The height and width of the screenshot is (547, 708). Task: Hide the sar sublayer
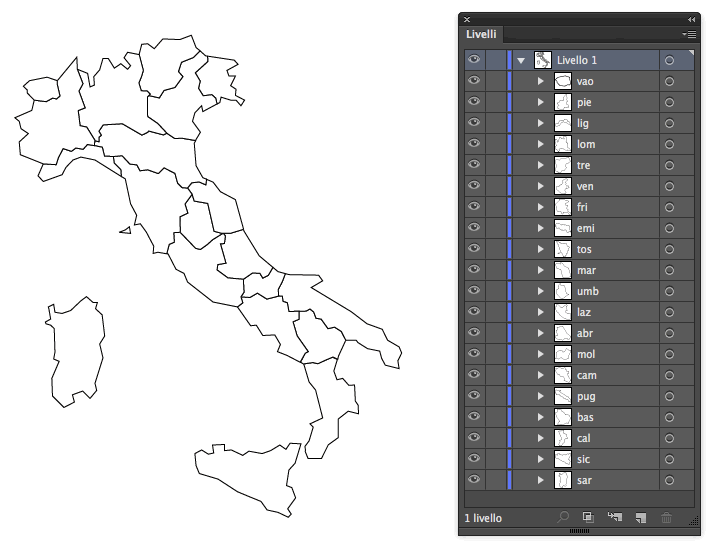click(x=474, y=480)
